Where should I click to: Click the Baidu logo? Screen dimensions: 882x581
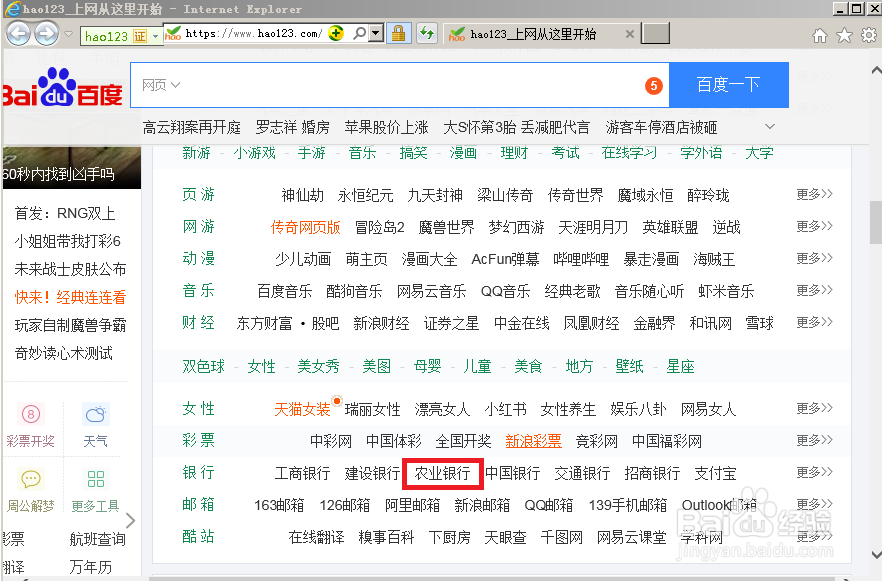[x=62, y=87]
